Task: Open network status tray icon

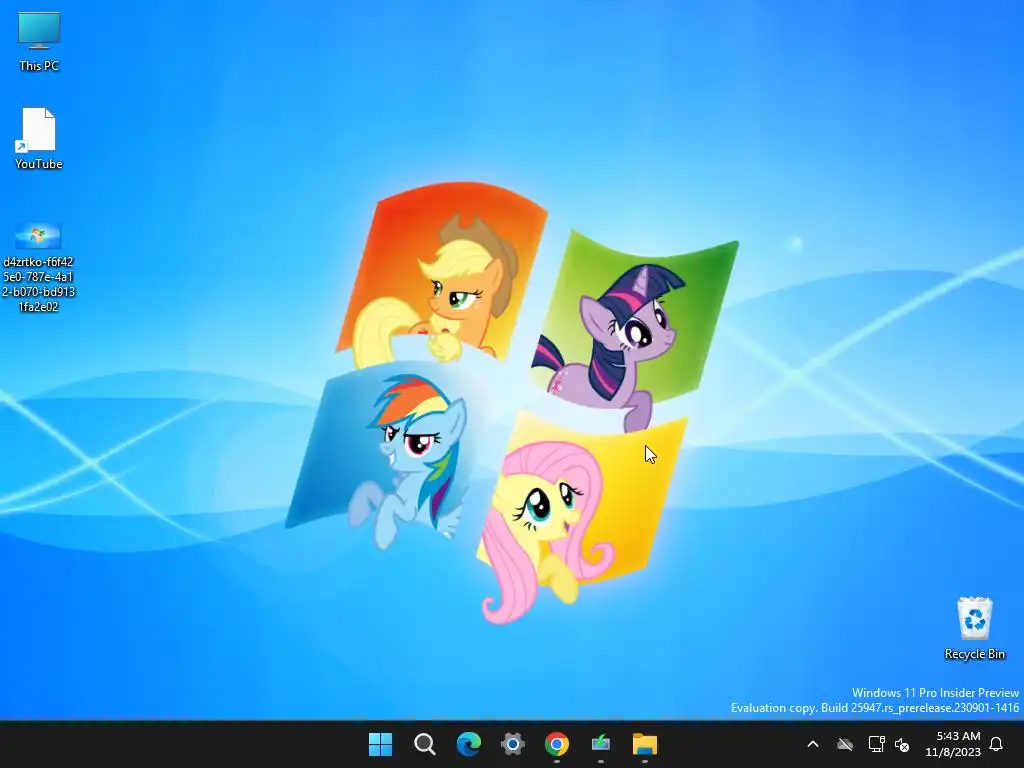Action: [x=876, y=744]
